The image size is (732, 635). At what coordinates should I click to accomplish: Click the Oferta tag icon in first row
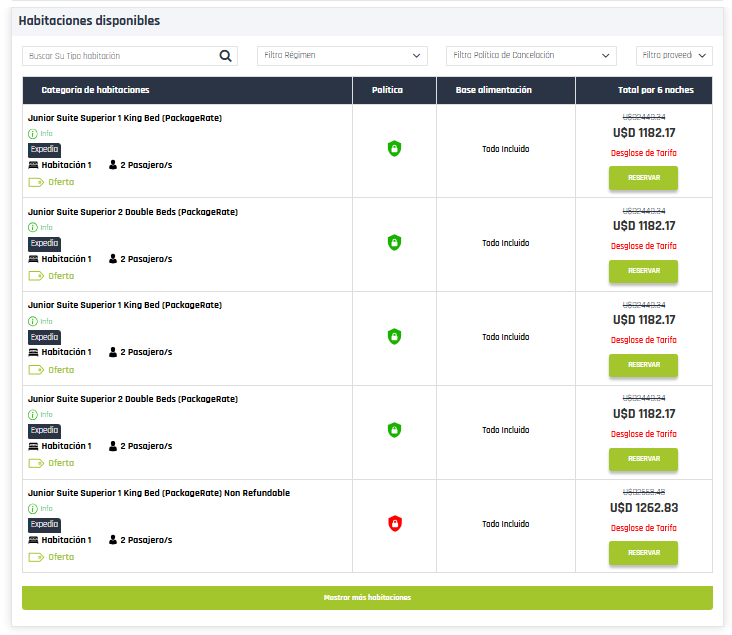(x=36, y=182)
